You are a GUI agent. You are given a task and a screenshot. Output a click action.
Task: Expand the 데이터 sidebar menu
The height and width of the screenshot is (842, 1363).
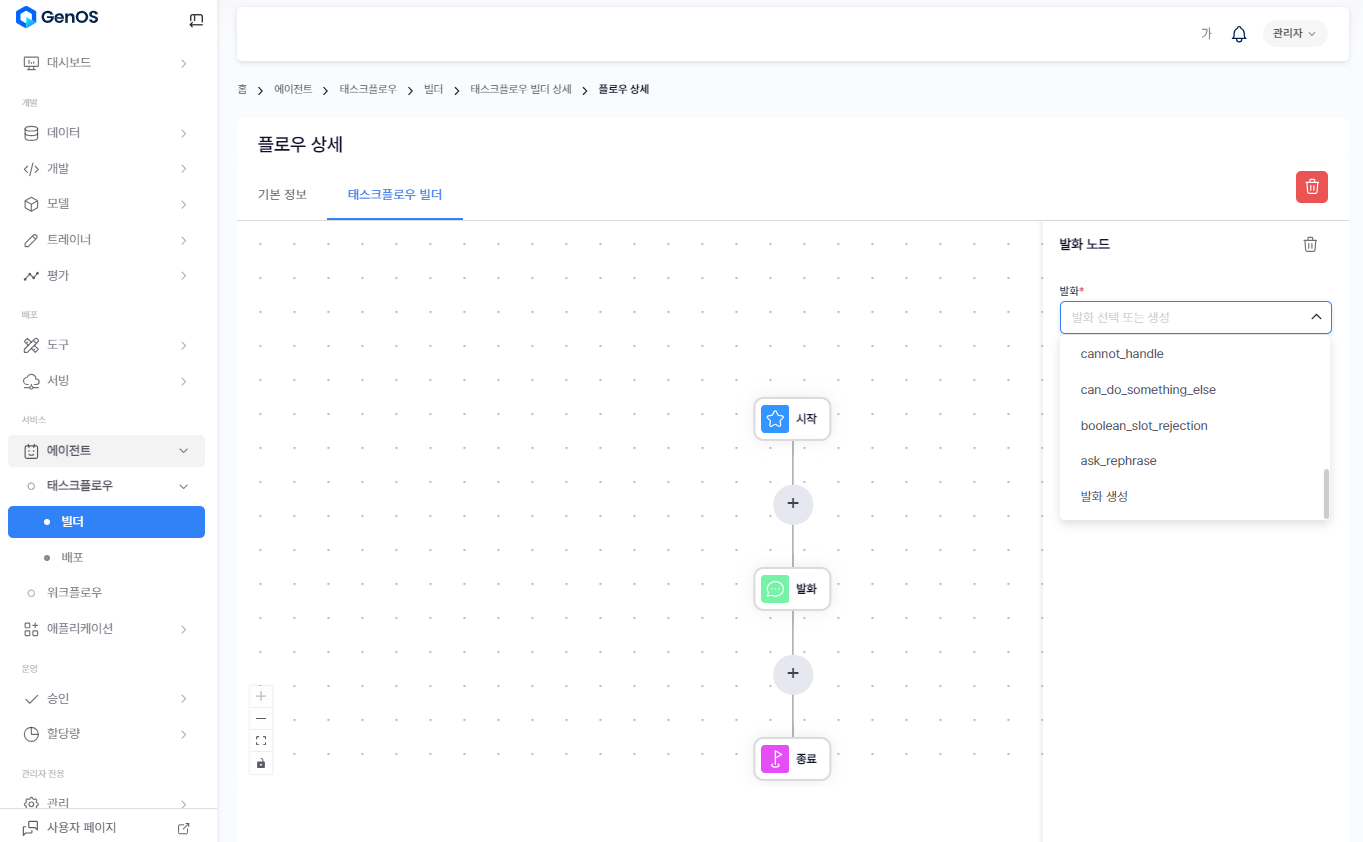point(105,133)
